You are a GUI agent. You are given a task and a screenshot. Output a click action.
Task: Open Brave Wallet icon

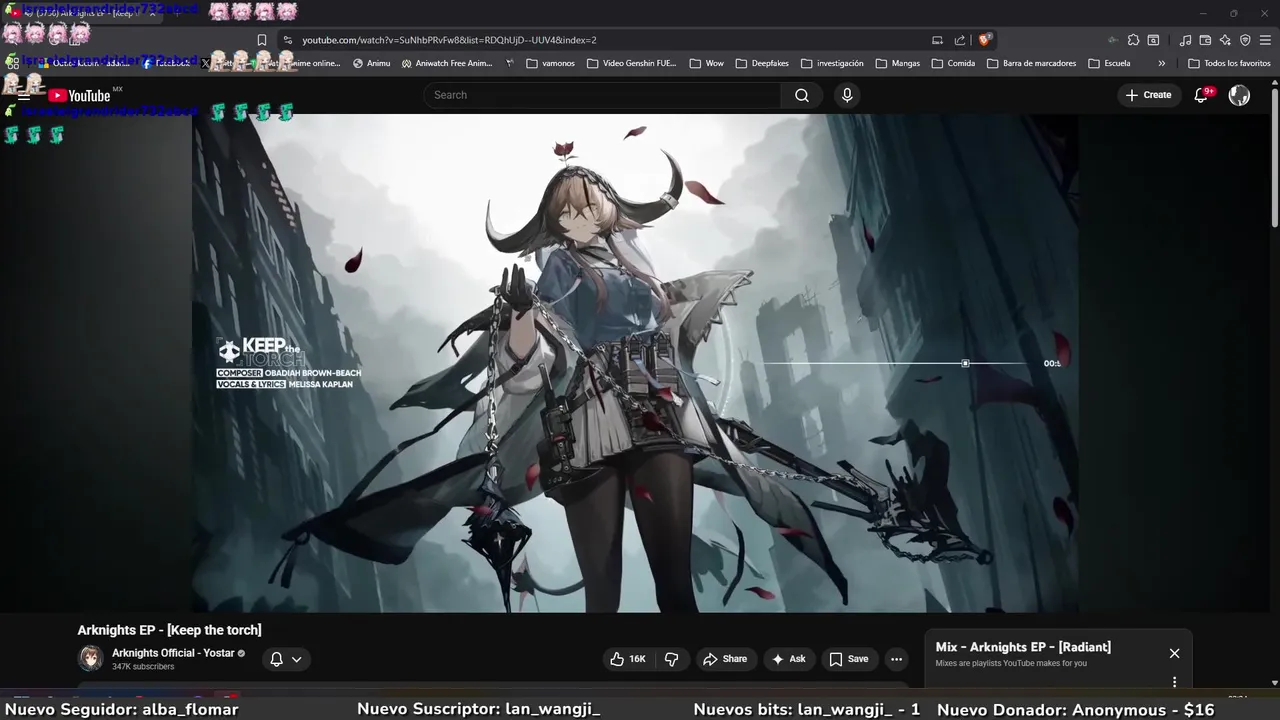tap(1205, 40)
